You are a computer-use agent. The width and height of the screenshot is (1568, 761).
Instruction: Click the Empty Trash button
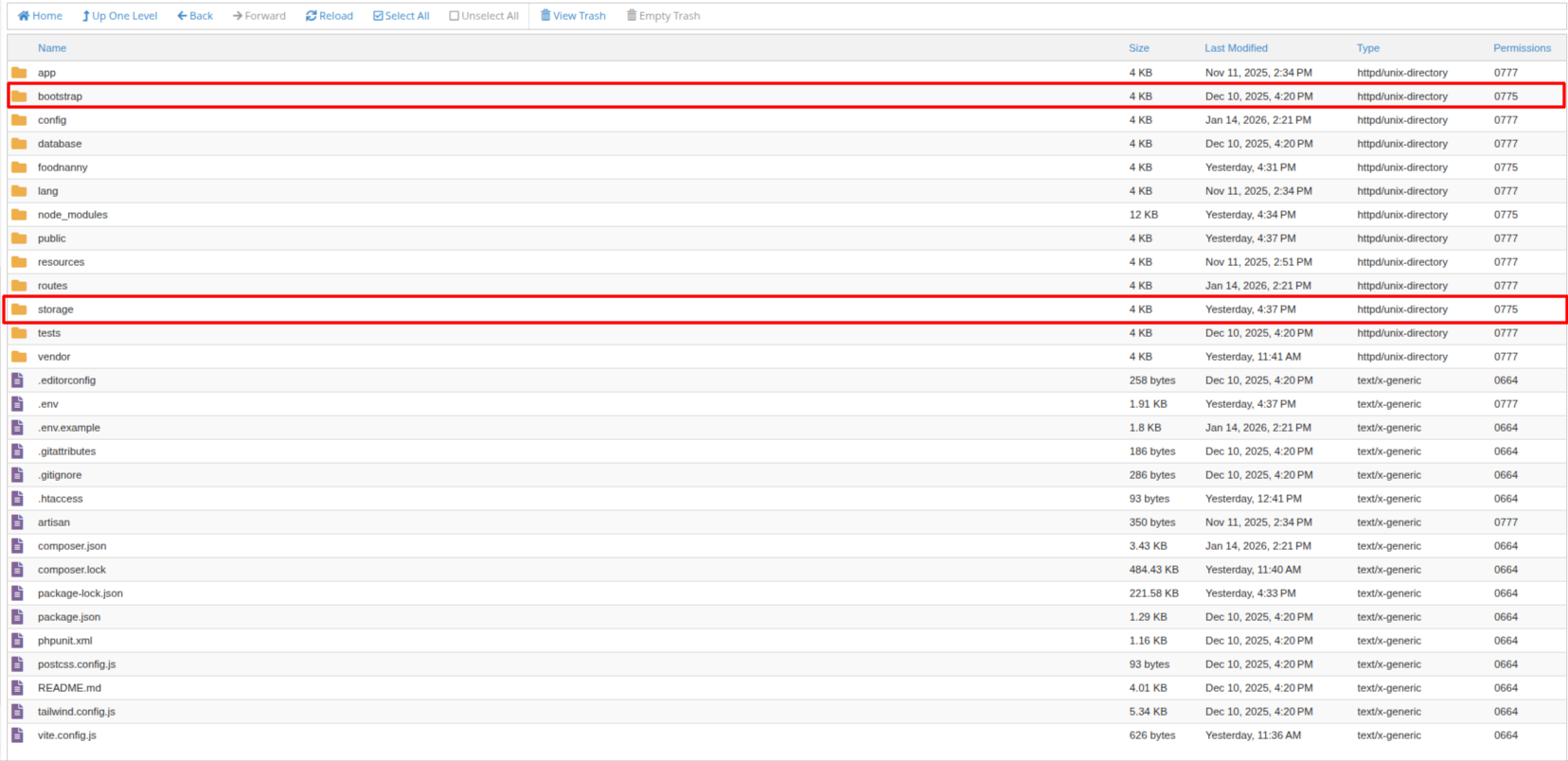coord(663,16)
